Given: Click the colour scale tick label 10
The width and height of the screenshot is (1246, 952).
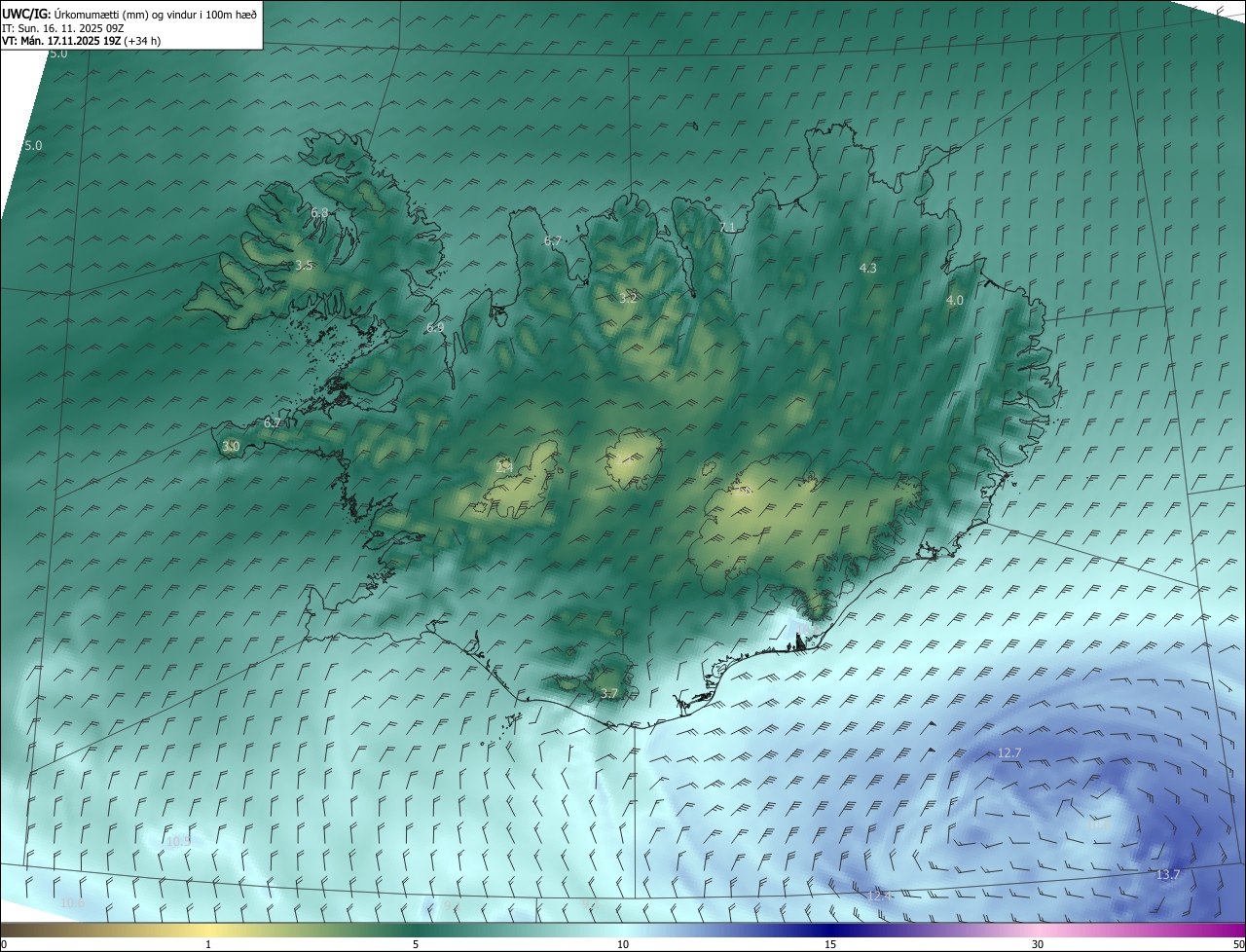Looking at the screenshot, I should 623,945.
